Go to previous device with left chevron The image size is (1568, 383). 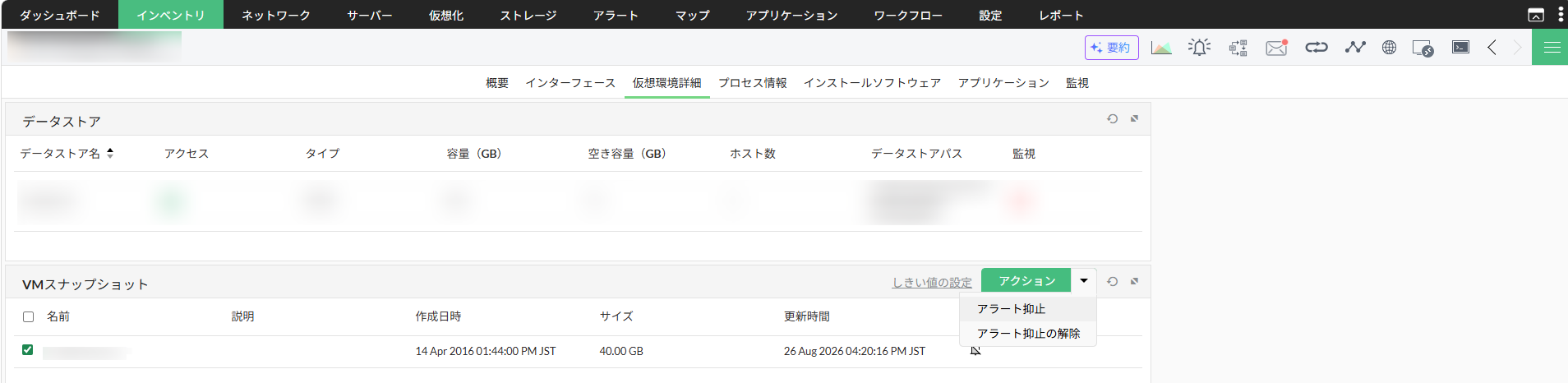point(1492,48)
